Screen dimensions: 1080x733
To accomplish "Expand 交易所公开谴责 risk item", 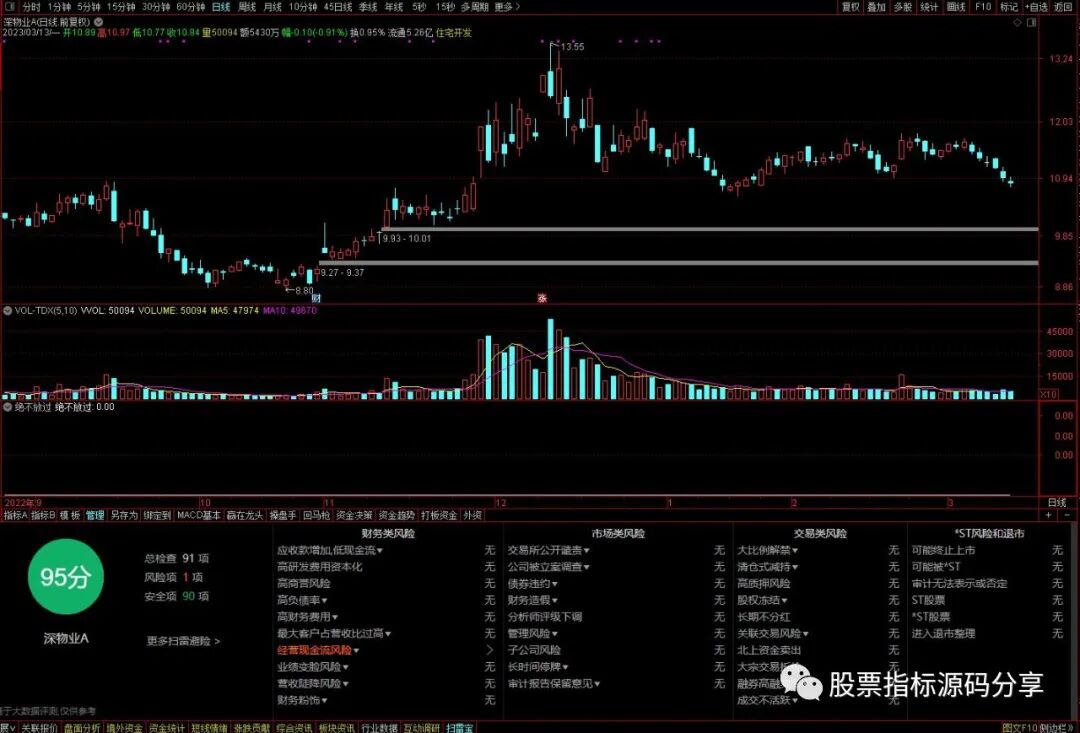I will pos(549,550).
